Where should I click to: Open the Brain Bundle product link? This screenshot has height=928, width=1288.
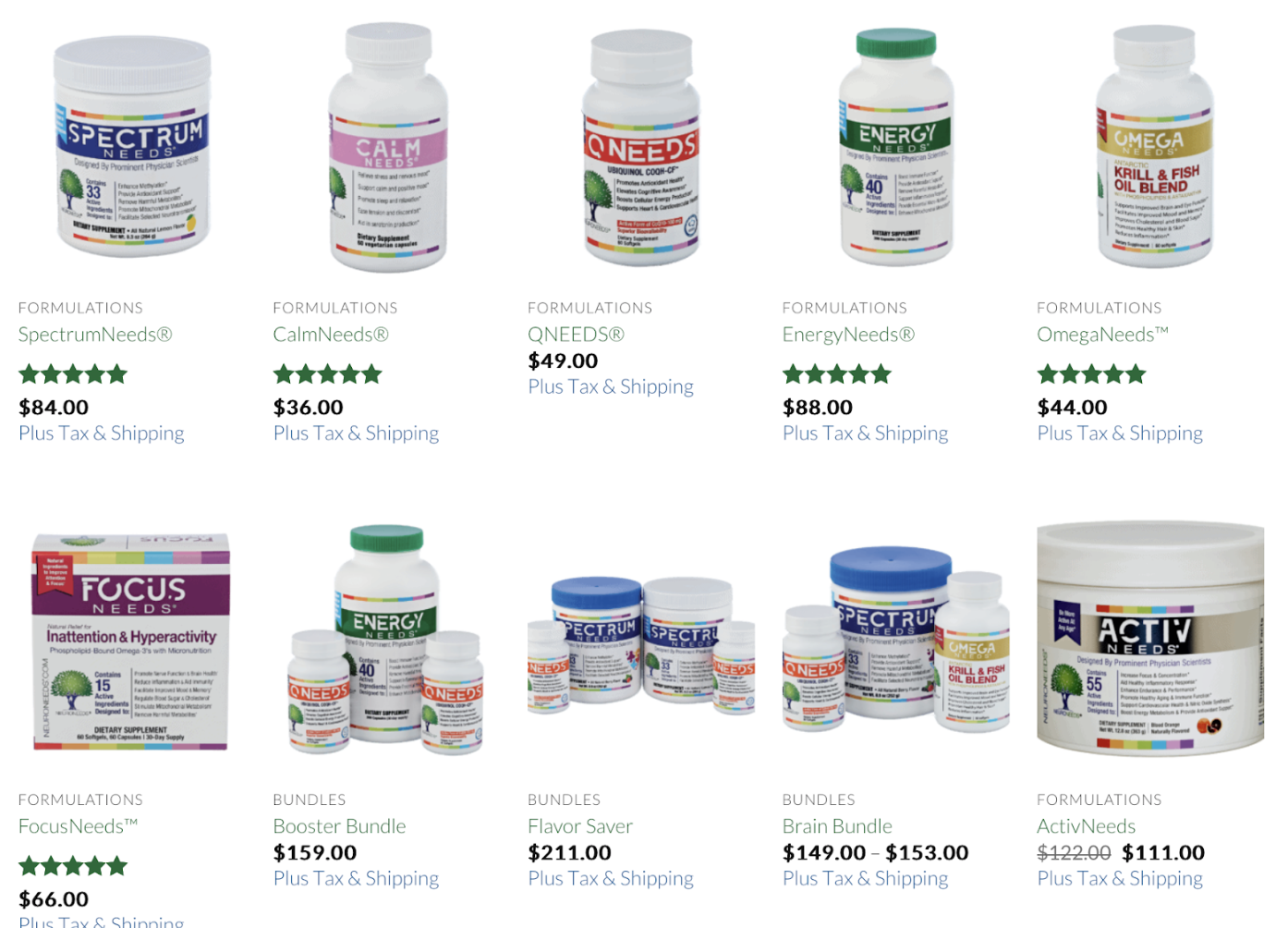[837, 826]
